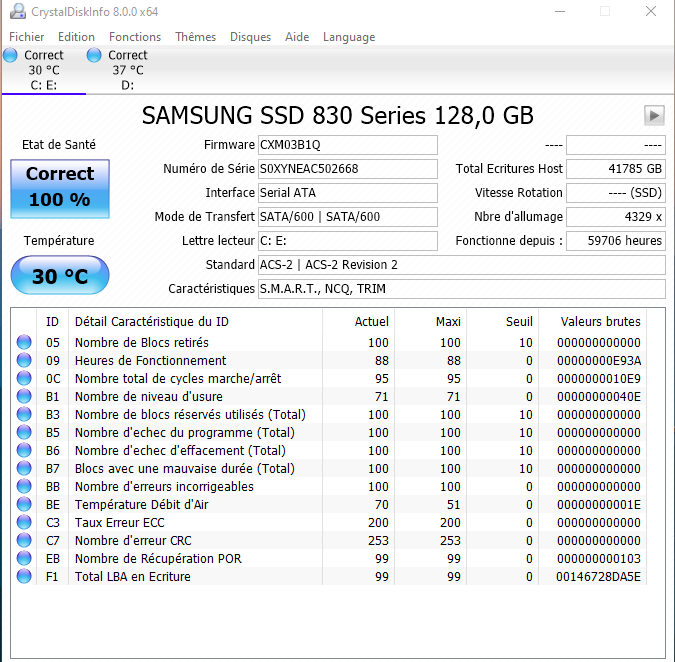Click the Valeurs brutes column header
This screenshot has height=662, width=675.
(601, 322)
